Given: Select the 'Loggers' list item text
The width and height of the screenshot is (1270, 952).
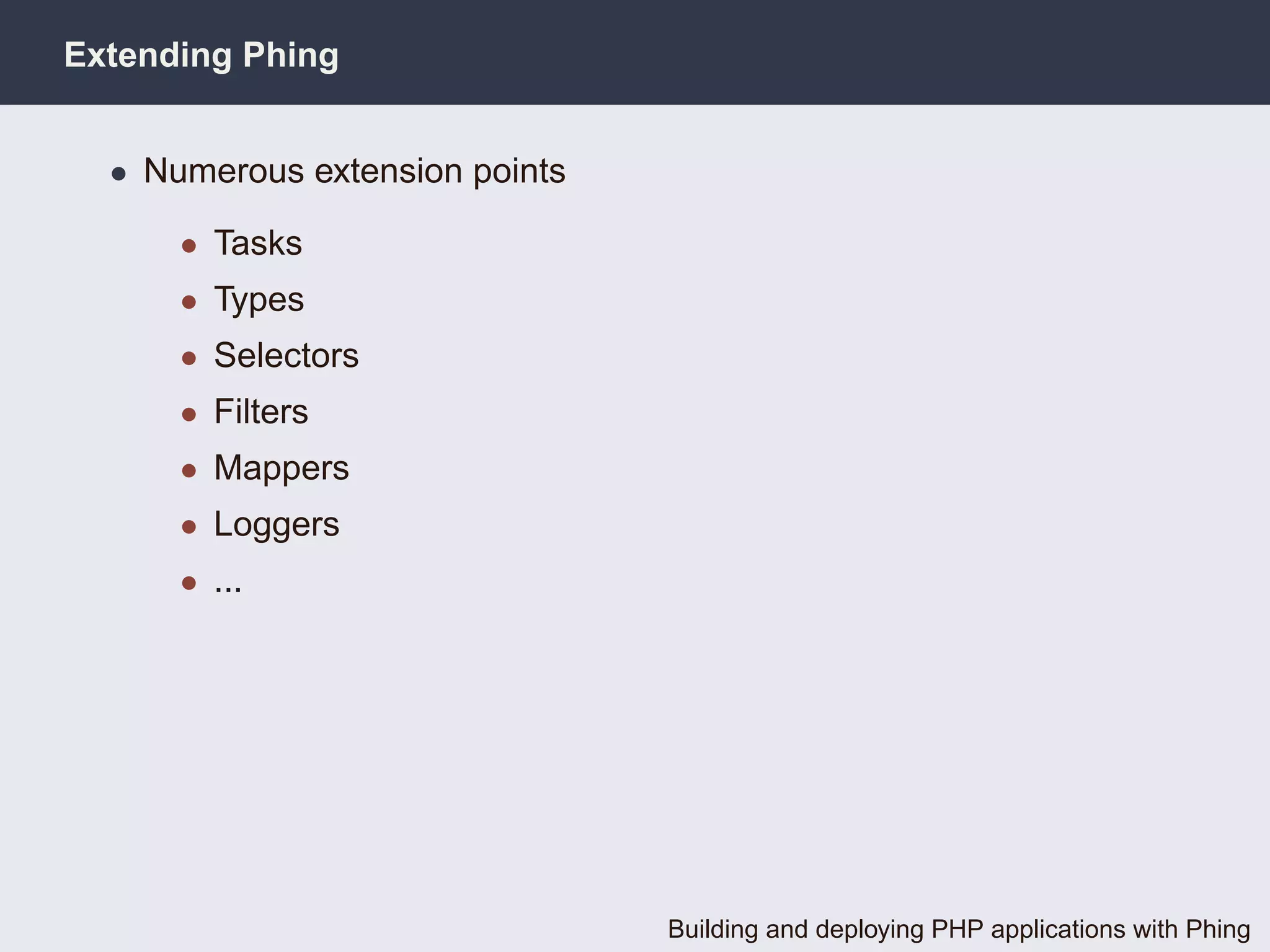Looking at the screenshot, I should click(x=276, y=524).
